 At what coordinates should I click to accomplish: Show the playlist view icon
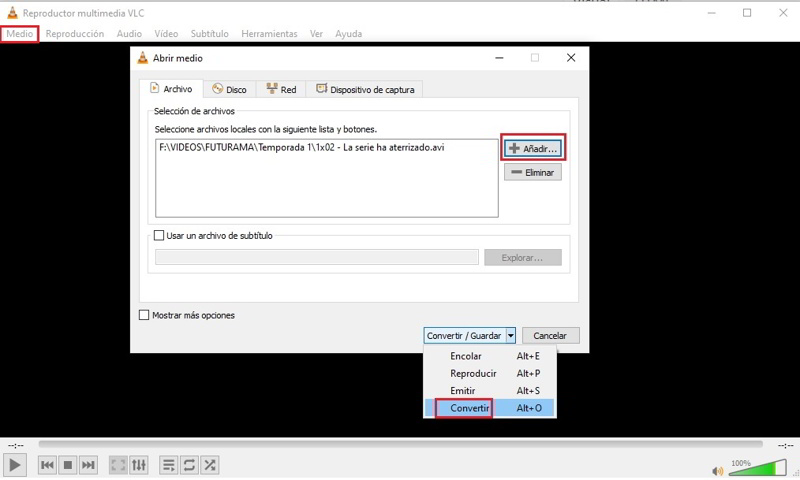[x=168, y=465]
